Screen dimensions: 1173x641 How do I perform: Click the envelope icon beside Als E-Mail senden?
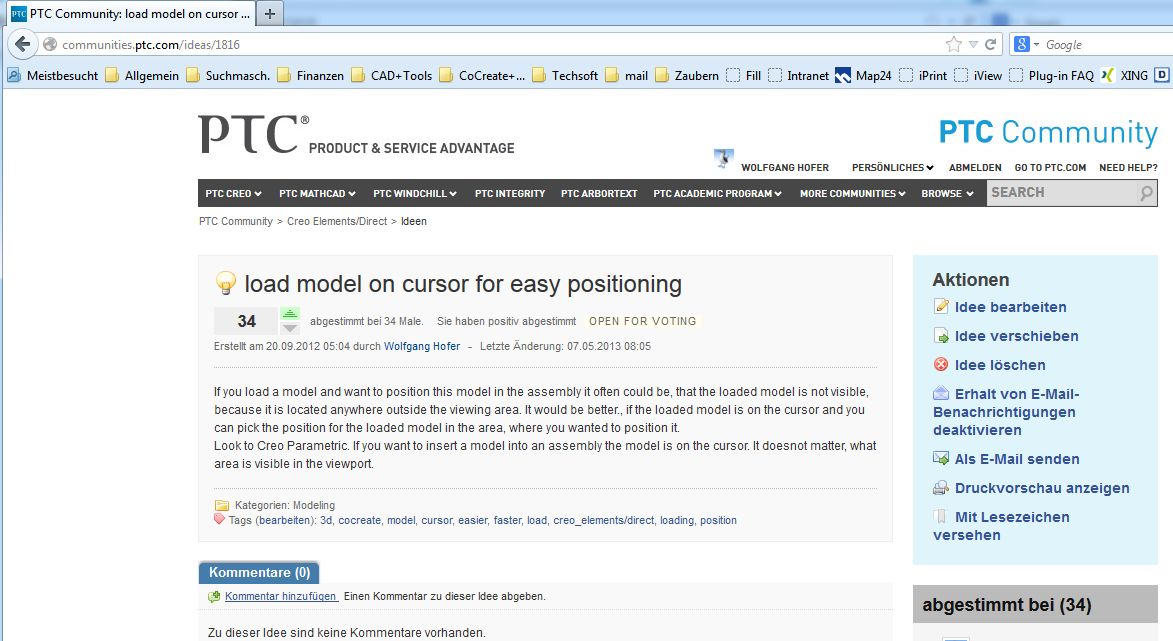(x=941, y=458)
